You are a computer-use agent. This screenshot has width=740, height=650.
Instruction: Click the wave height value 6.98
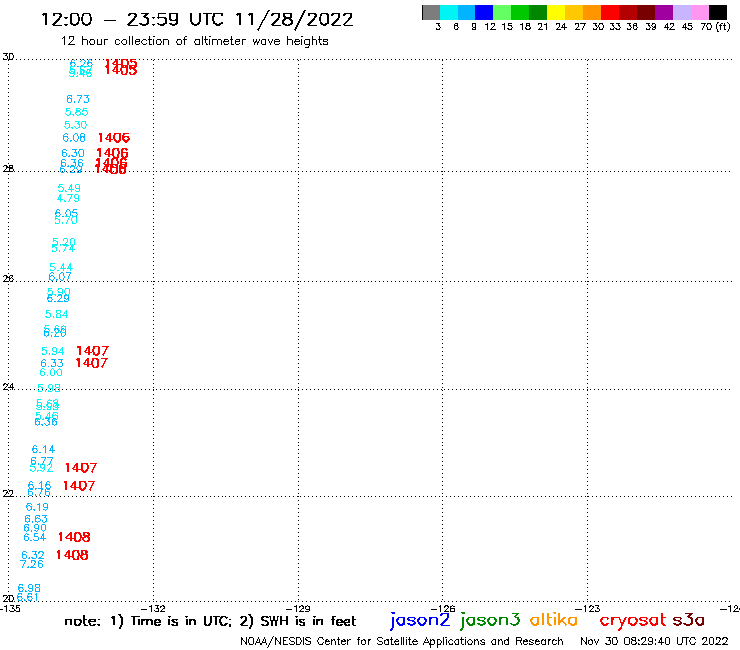pos(29,588)
